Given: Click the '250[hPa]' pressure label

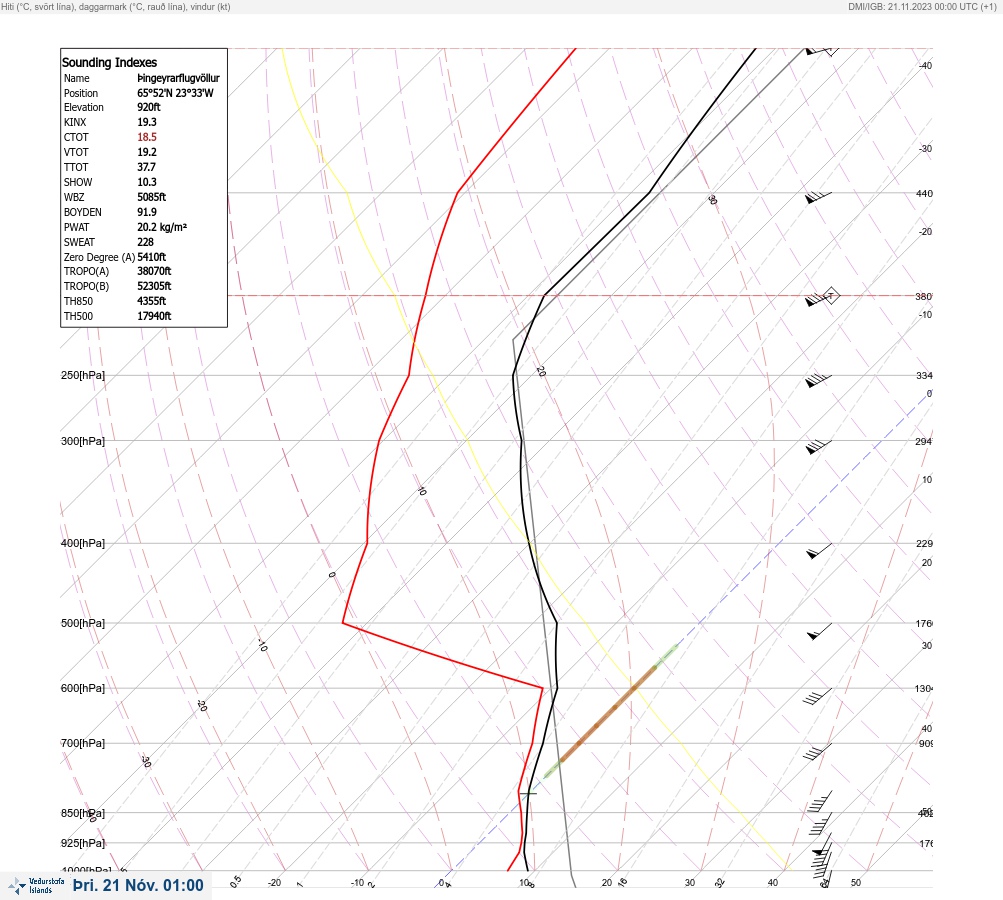Looking at the screenshot, I should 83,375.
